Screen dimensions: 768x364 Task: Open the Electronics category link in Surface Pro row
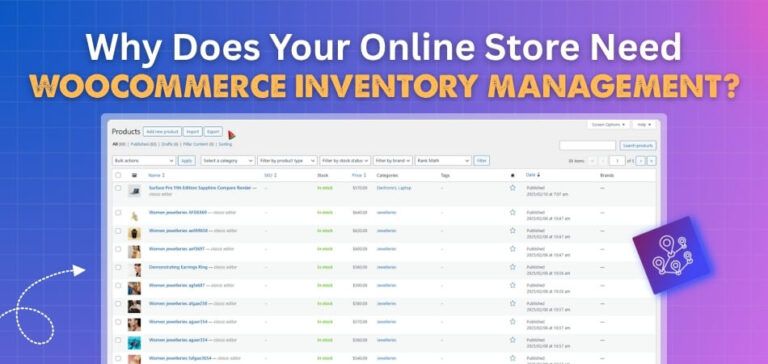(x=386, y=188)
